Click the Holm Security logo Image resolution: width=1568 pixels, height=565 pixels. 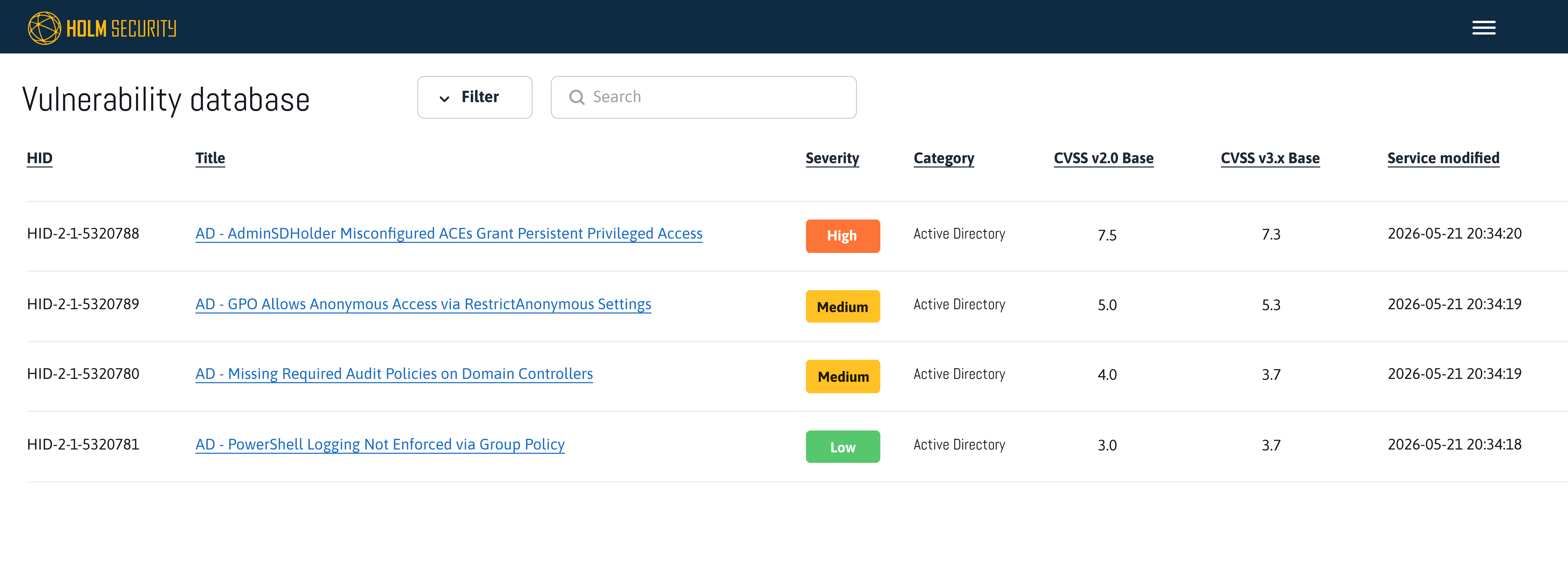coord(102,28)
